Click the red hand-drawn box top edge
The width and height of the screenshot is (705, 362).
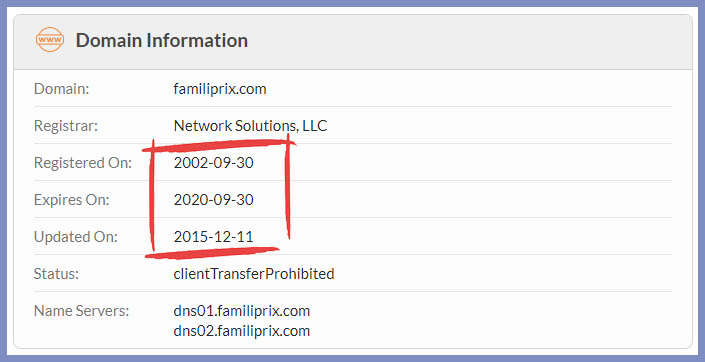219,145
